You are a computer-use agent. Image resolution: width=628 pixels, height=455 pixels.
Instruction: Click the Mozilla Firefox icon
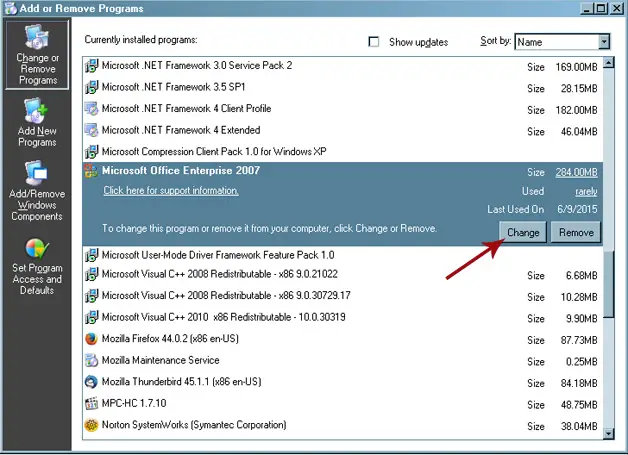coord(91,339)
